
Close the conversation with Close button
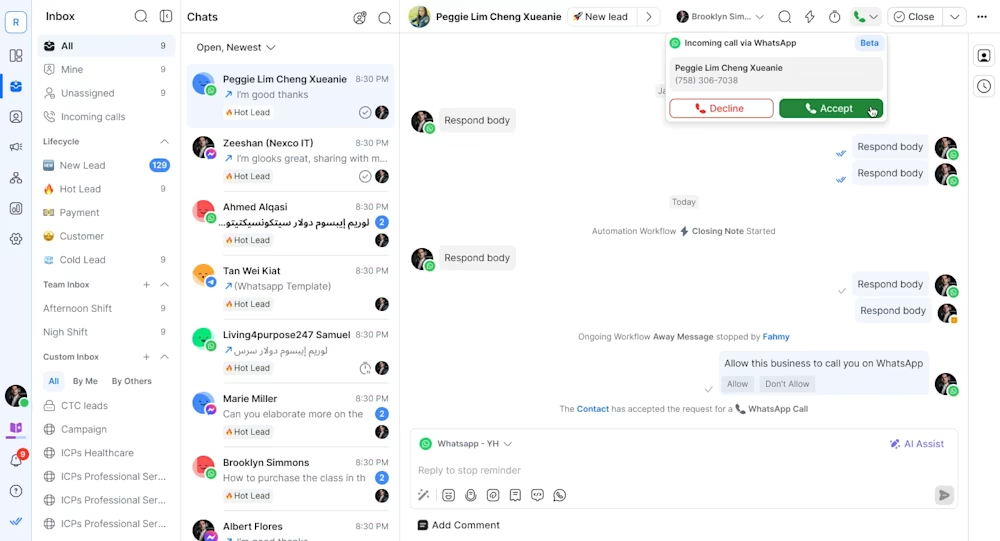click(915, 17)
